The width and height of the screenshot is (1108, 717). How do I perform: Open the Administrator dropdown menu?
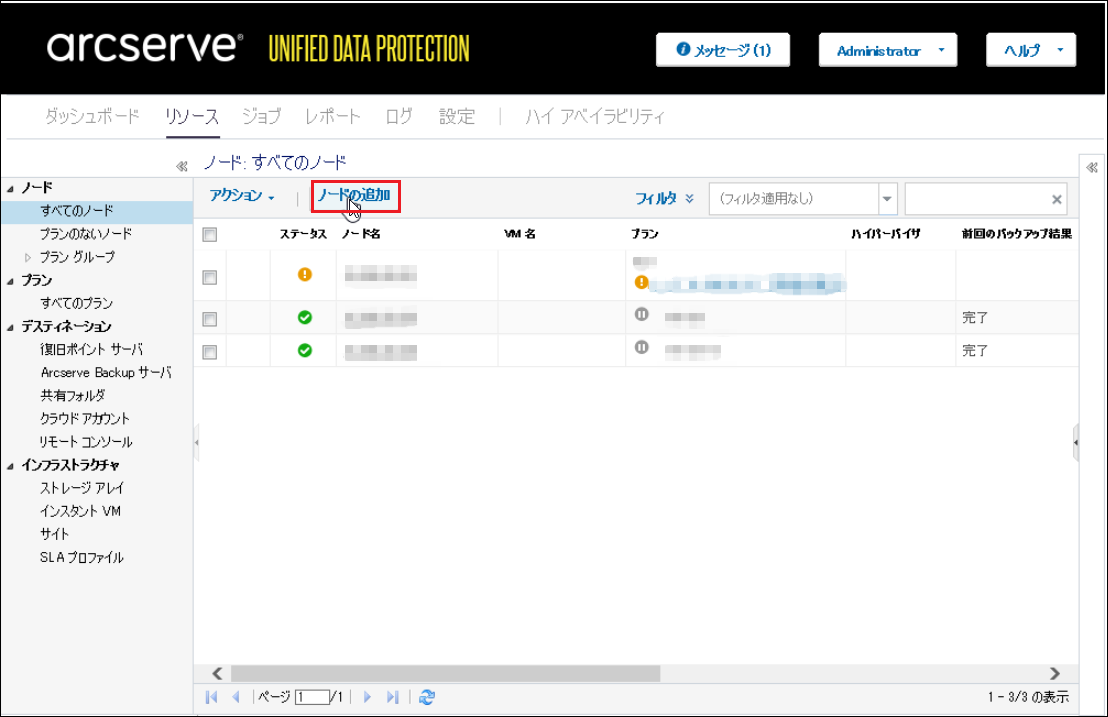click(x=887, y=50)
